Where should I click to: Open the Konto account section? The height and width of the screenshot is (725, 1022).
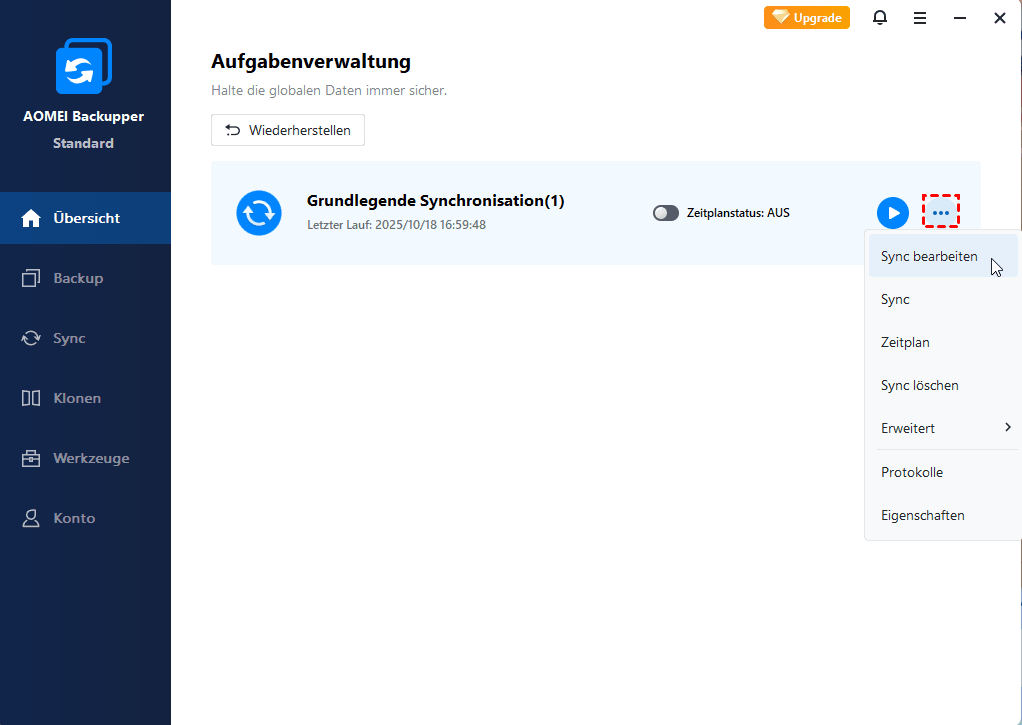coord(85,518)
